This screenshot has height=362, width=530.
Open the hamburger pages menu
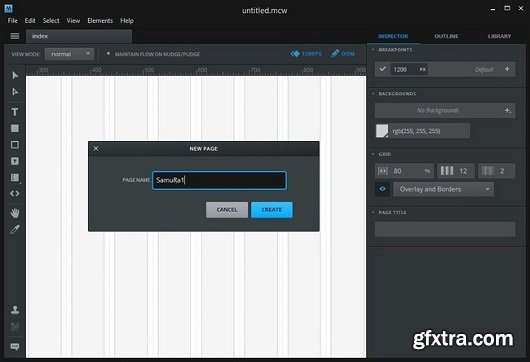coord(15,36)
